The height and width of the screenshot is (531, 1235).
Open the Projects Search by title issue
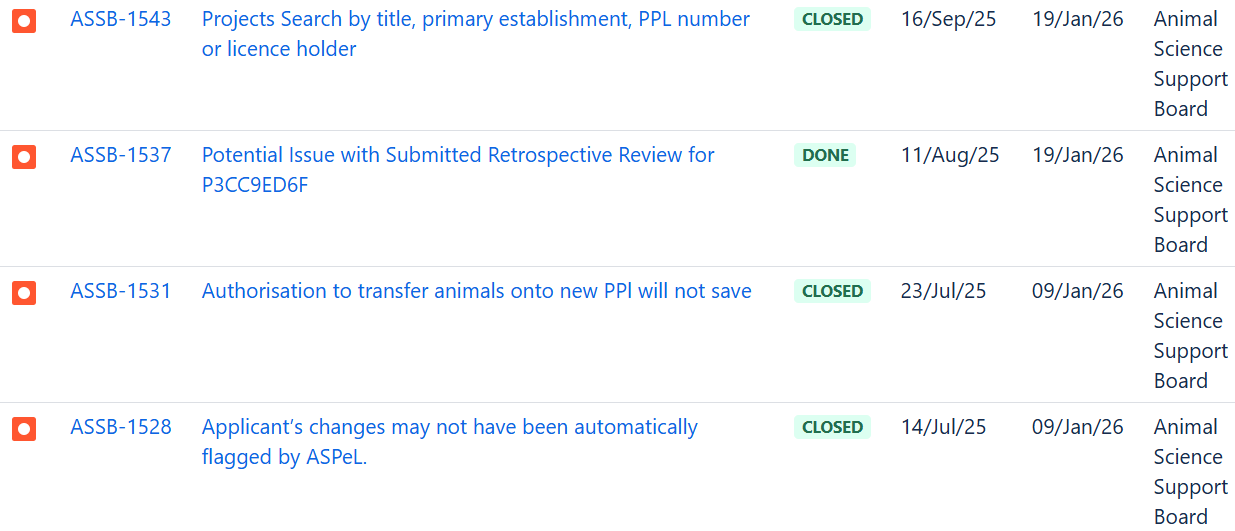(x=475, y=19)
